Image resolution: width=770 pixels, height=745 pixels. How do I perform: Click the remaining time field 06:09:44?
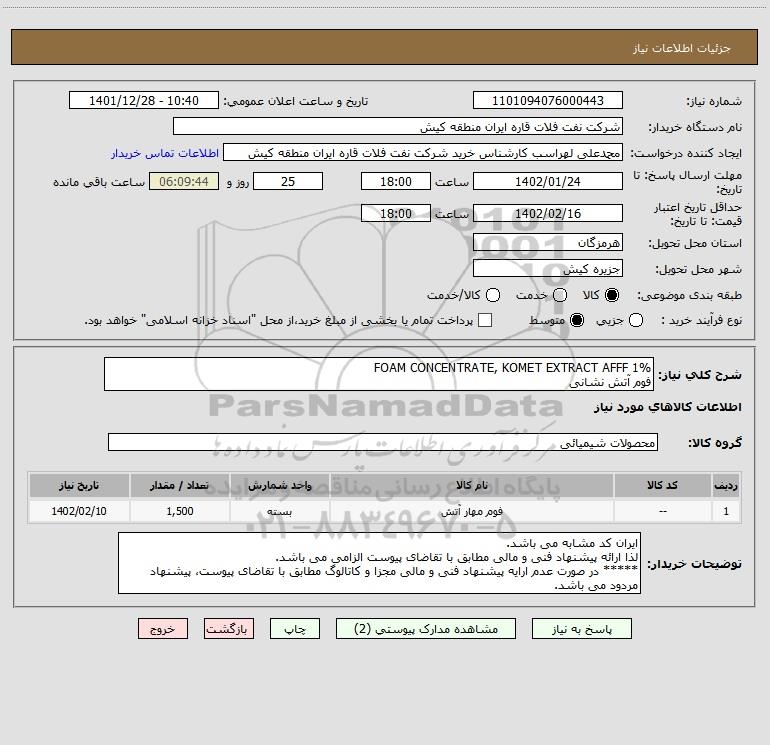[x=184, y=181]
